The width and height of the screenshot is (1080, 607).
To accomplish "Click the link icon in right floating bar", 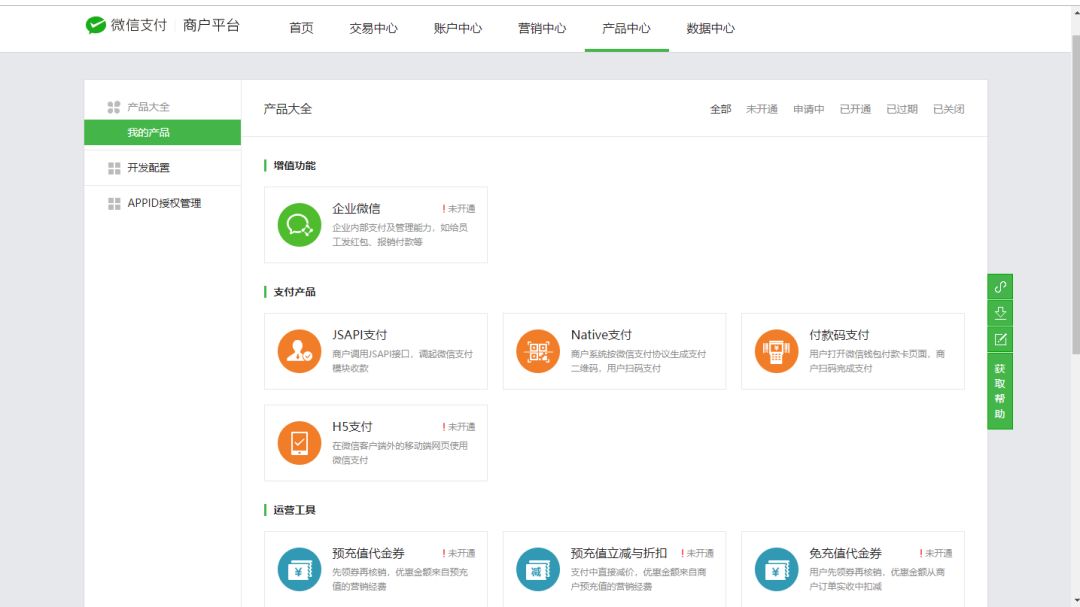I will [1000, 287].
